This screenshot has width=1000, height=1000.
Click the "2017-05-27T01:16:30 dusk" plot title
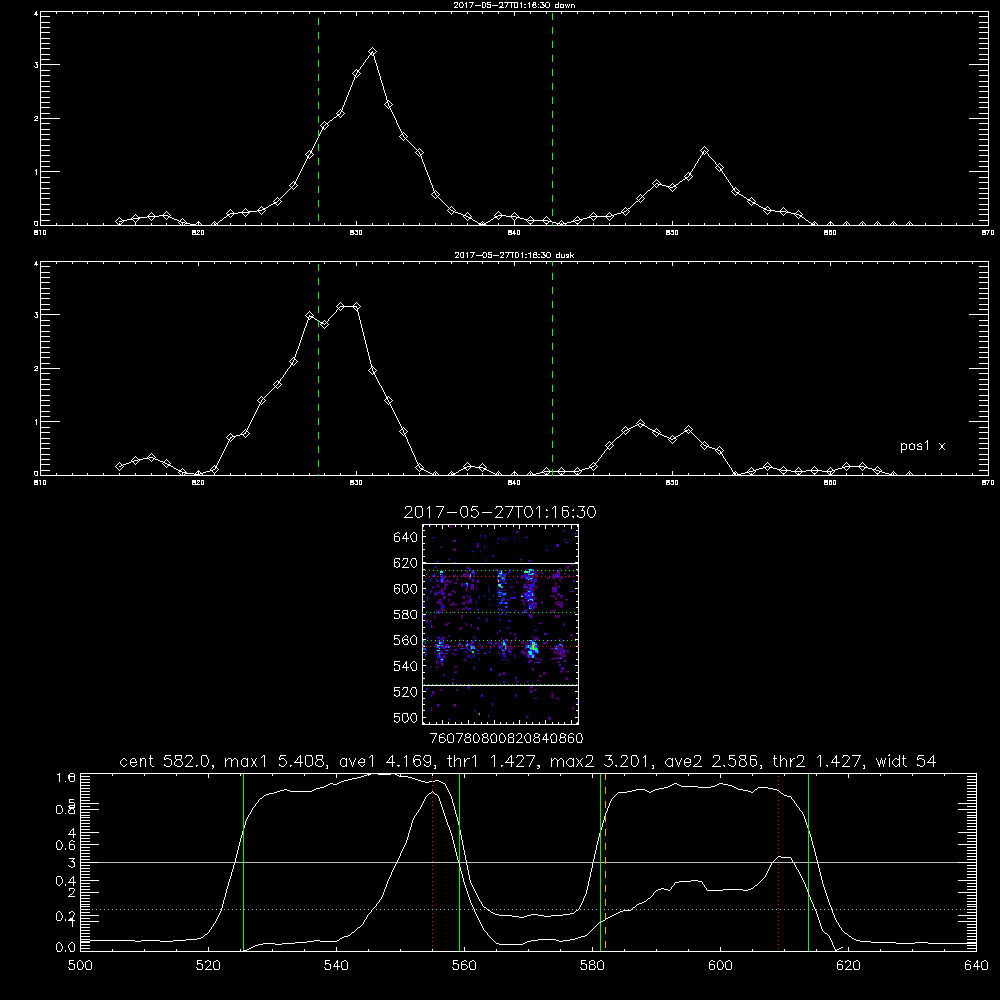(514, 255)
